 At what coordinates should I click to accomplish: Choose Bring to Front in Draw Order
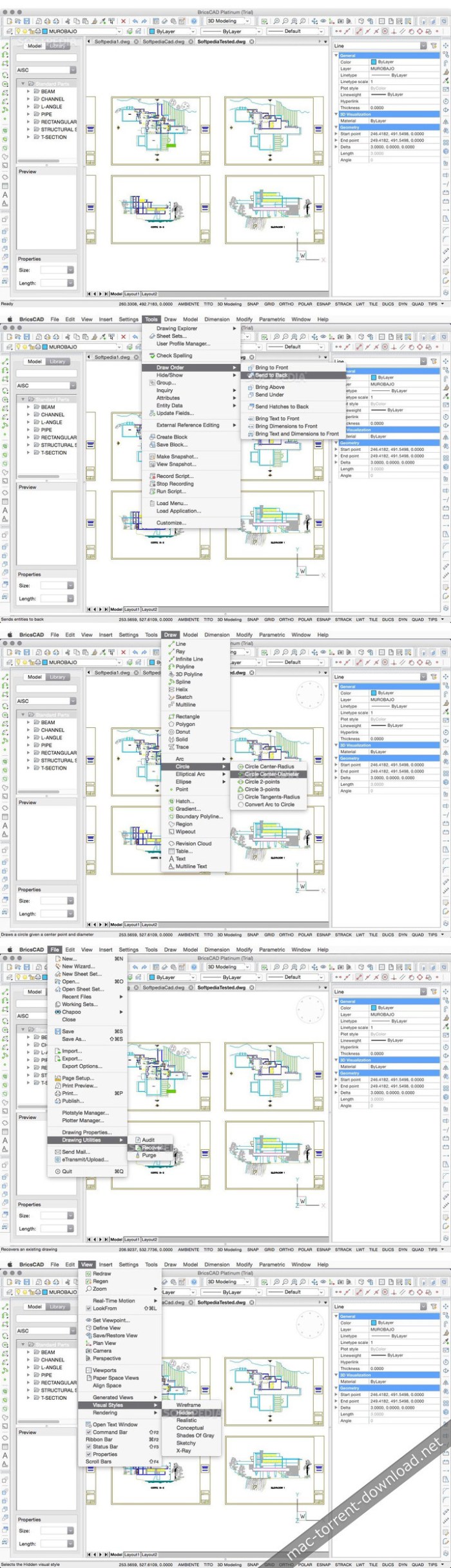coord(271,367)
